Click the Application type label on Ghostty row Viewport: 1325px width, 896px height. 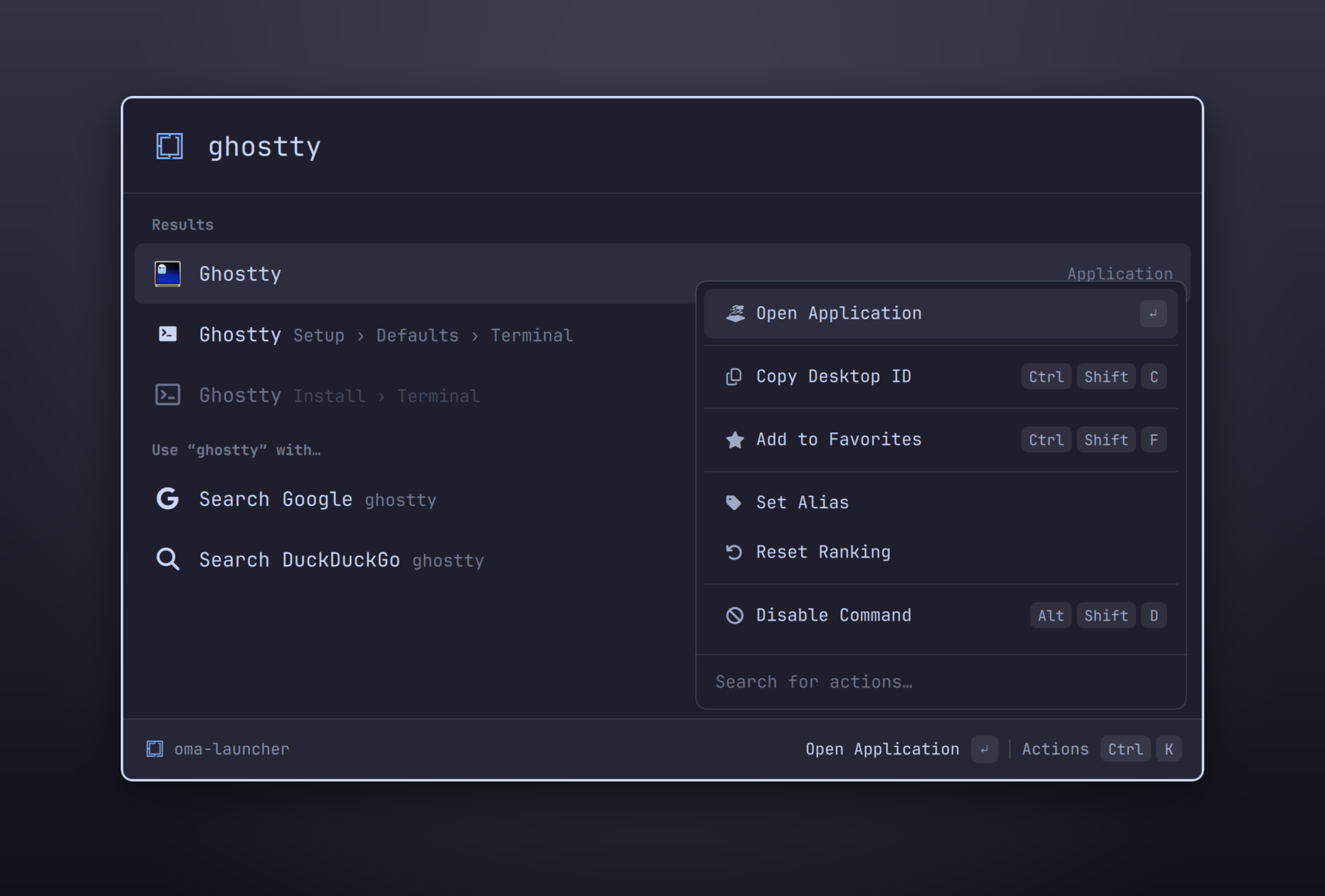point(1119,274)
